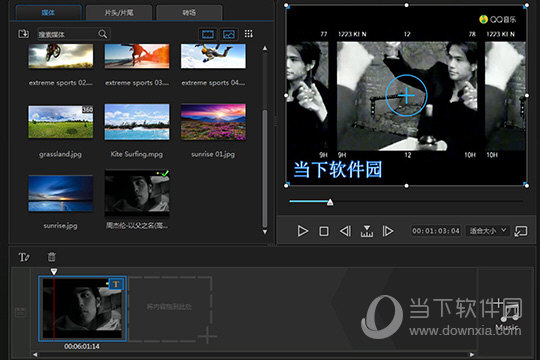This screenshot has height=360, width=540.
Task: Click the green checkmark on 周杰伦 clip
Action: tap(165, 173)
